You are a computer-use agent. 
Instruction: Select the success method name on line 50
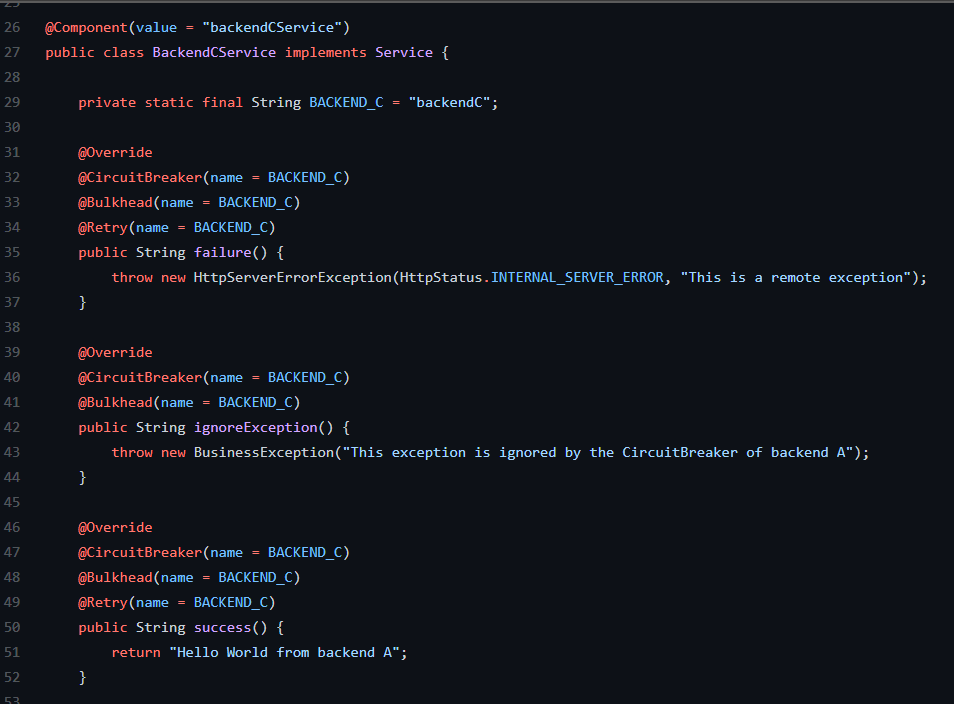(224, 627)
